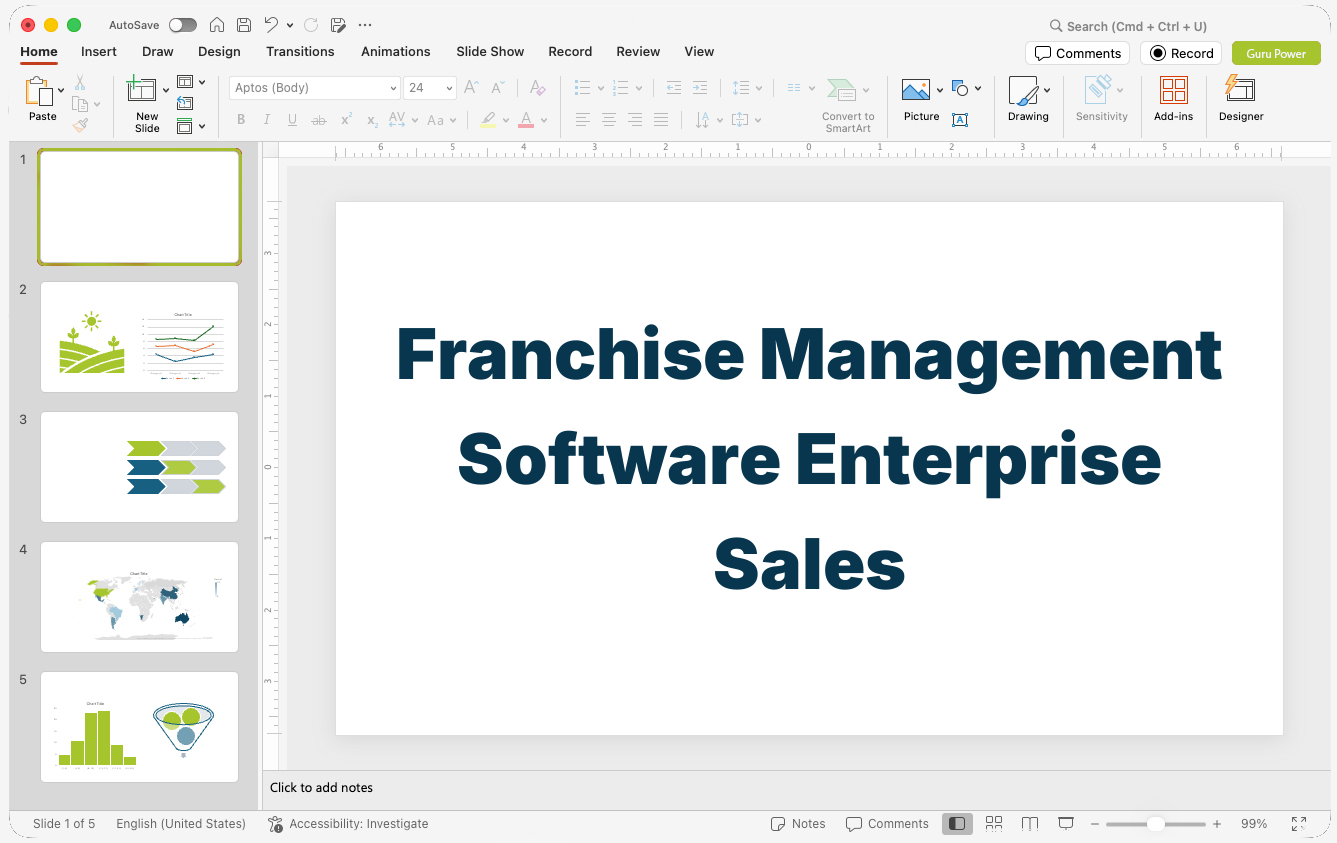Toggle Italic formatting
1337x843 pixels.
(267, 120)
